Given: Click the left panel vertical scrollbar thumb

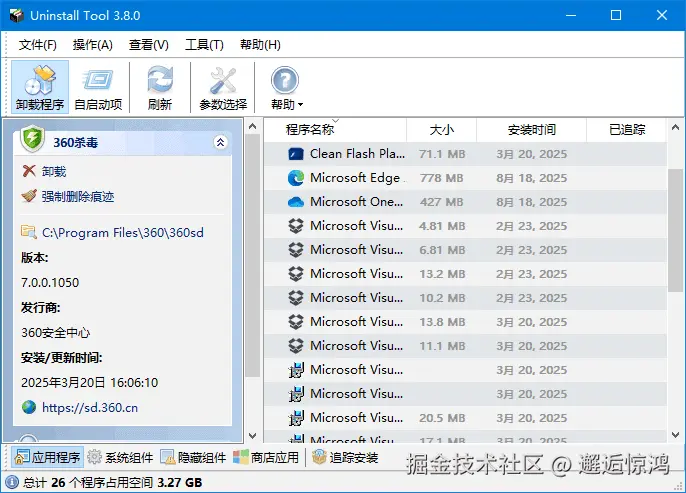Looking at the screenshot, I should pos(252,255).
